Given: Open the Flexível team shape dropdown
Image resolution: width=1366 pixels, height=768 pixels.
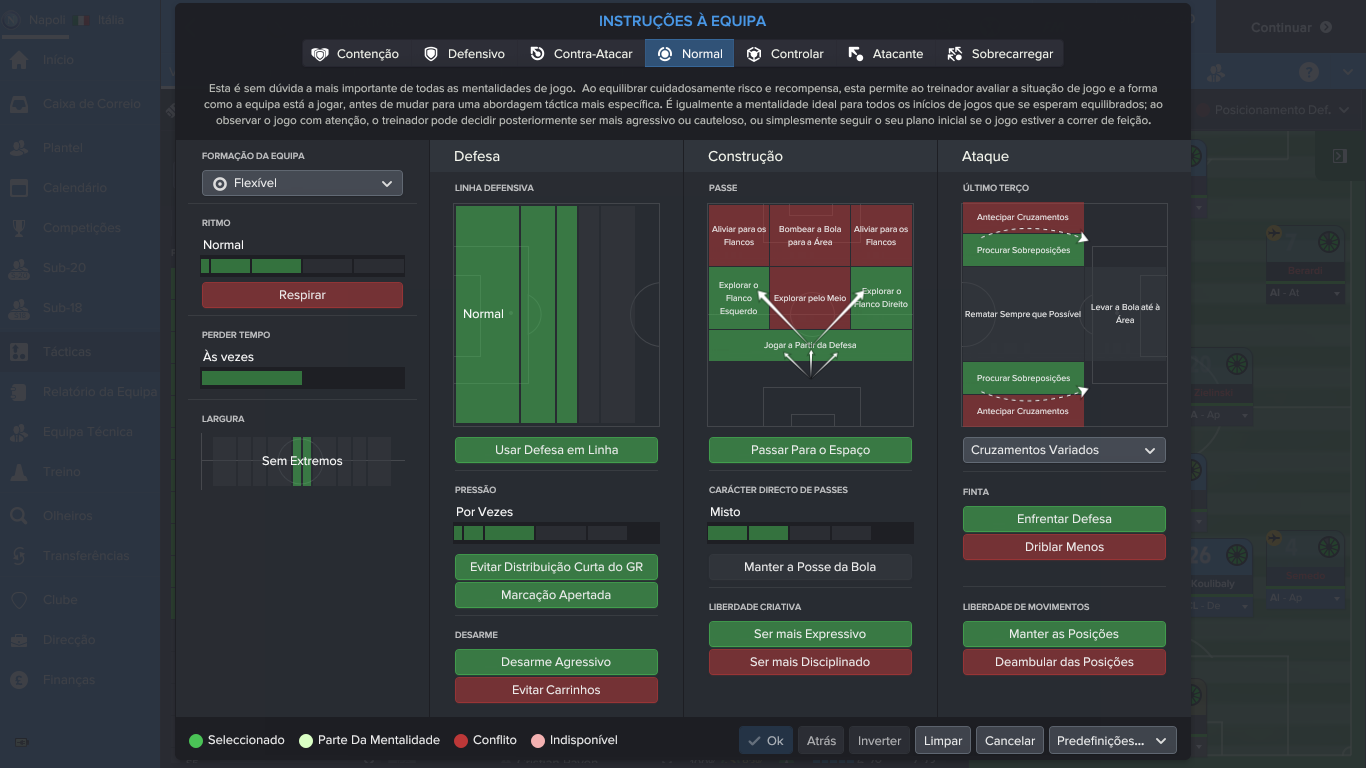Looking at the screenshot, I should pyautogui.click(x=302, y=183).
